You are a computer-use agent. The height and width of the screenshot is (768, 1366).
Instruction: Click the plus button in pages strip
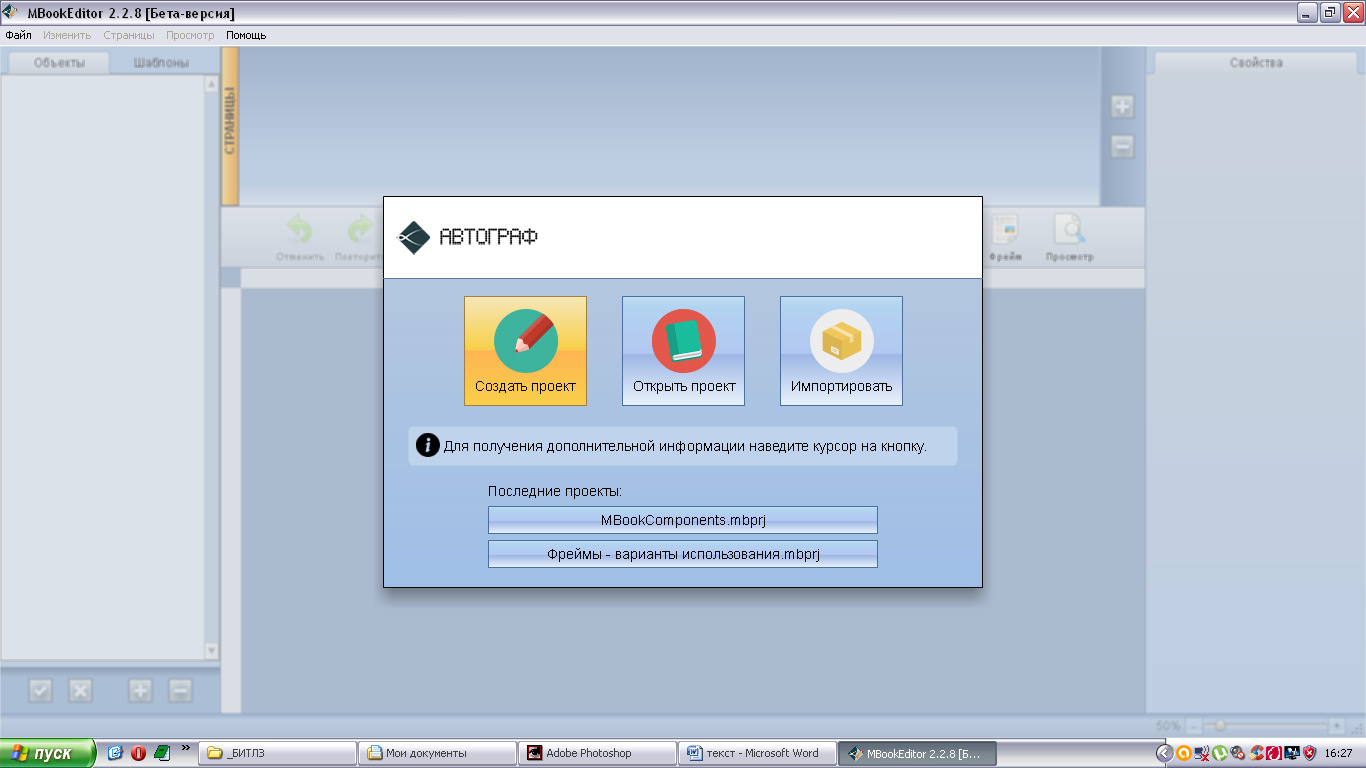[x=1122, y=106]
